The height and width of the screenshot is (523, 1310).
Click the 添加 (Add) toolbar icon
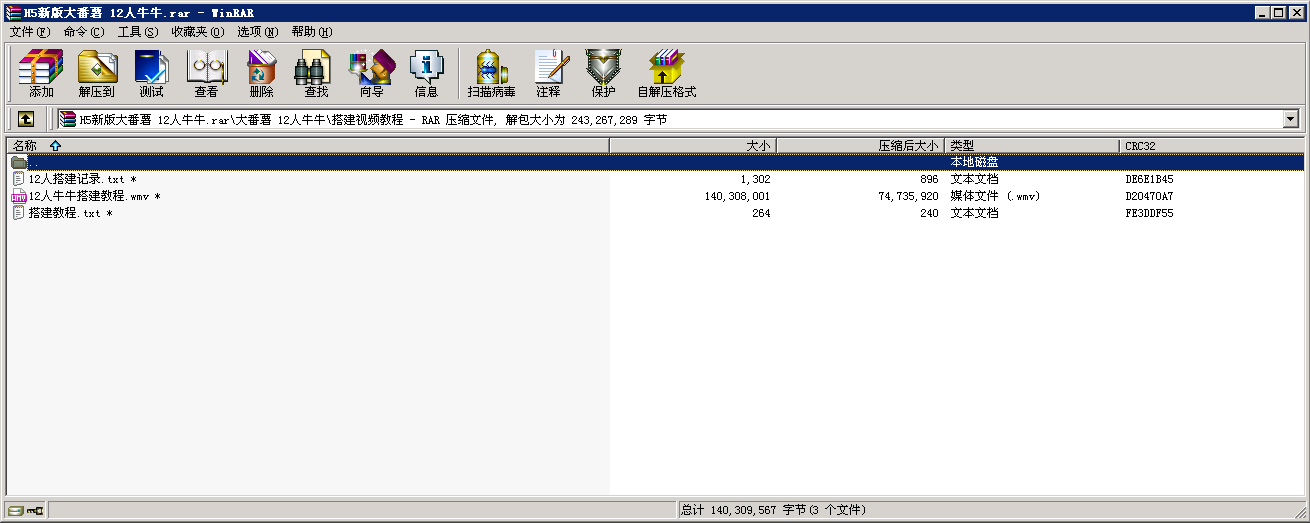coord(41,74)
